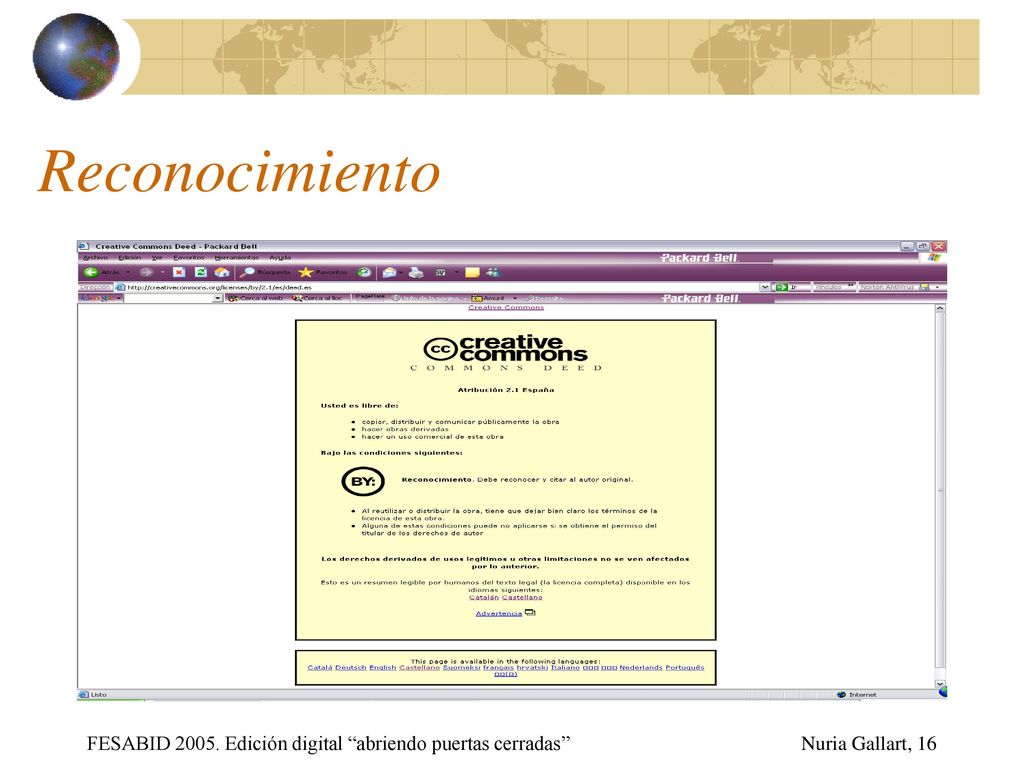
Task: Open the forward history dropdown arrow
Action: click(163, 272)
